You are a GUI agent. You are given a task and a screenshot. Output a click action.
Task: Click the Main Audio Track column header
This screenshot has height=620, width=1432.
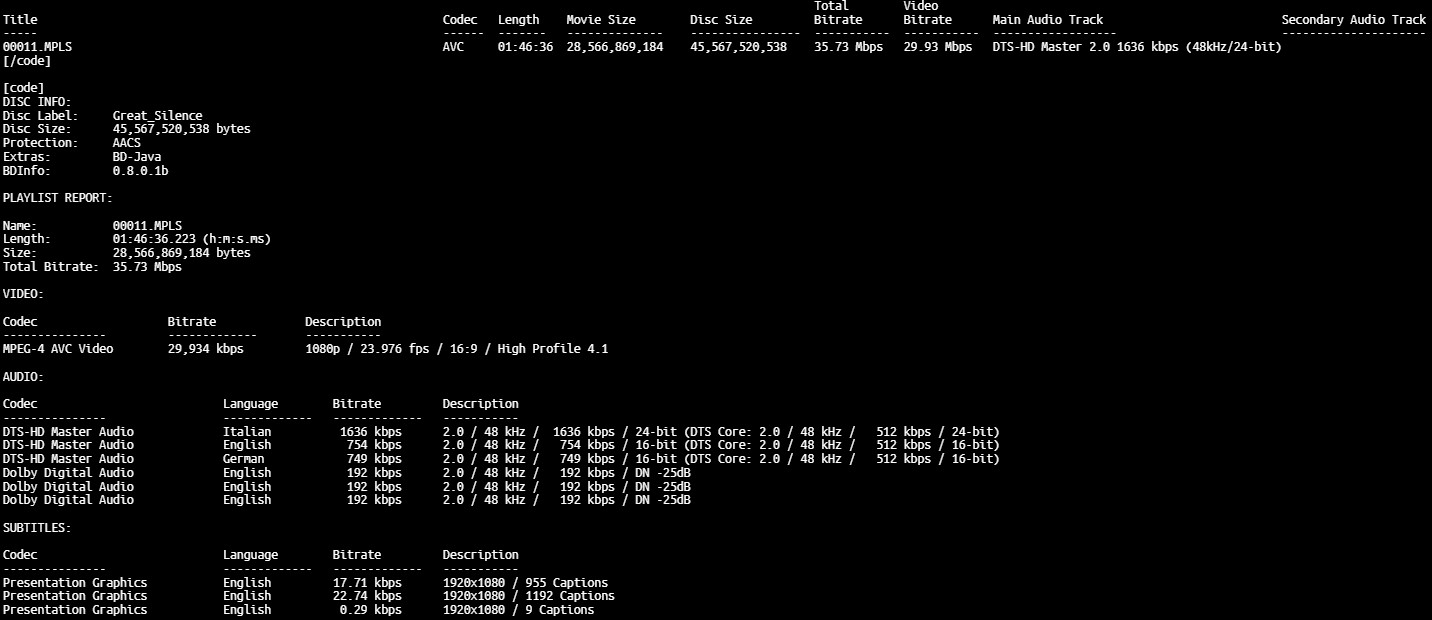(1047, 20)
